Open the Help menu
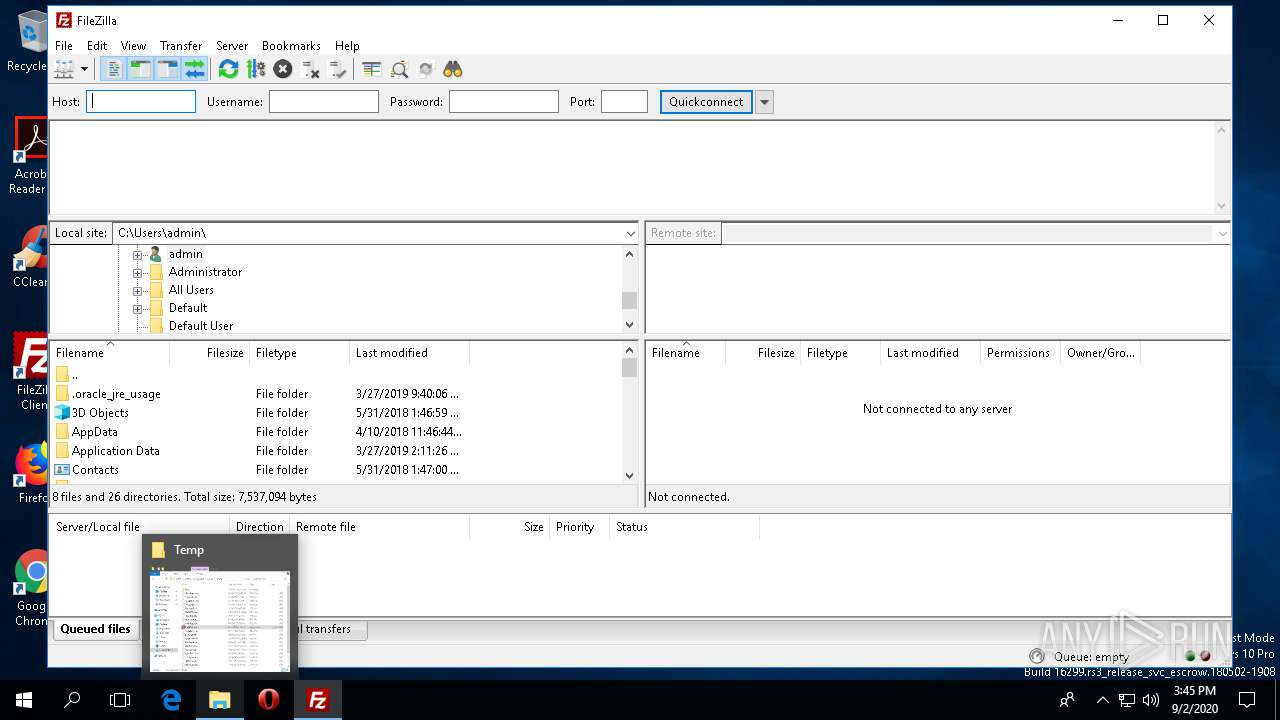 [347, 46]
